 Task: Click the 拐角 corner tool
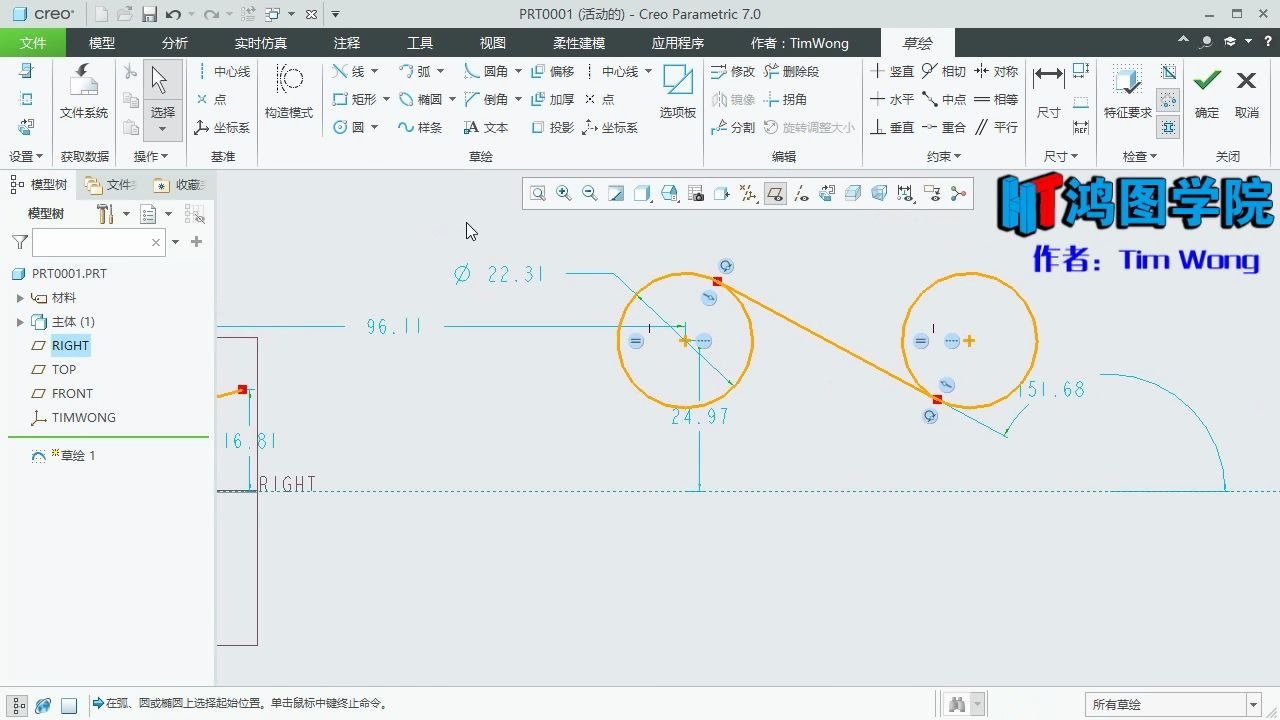click(x=785, y=99)
